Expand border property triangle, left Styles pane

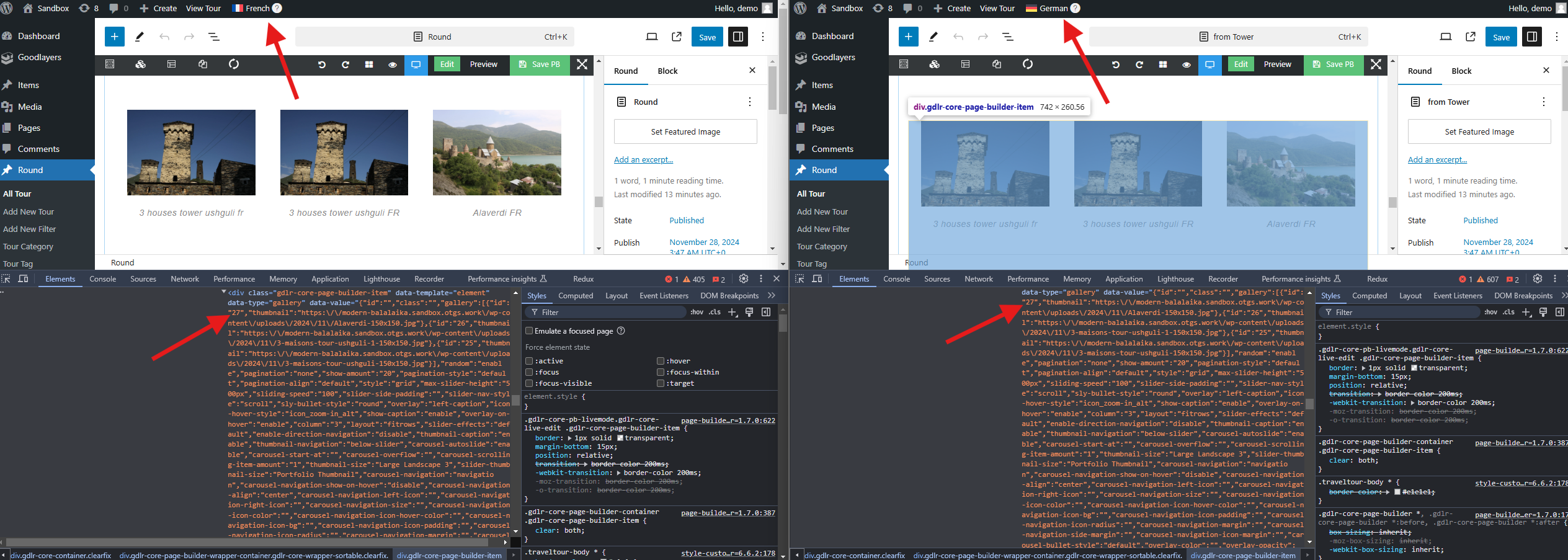coord(570,438)
